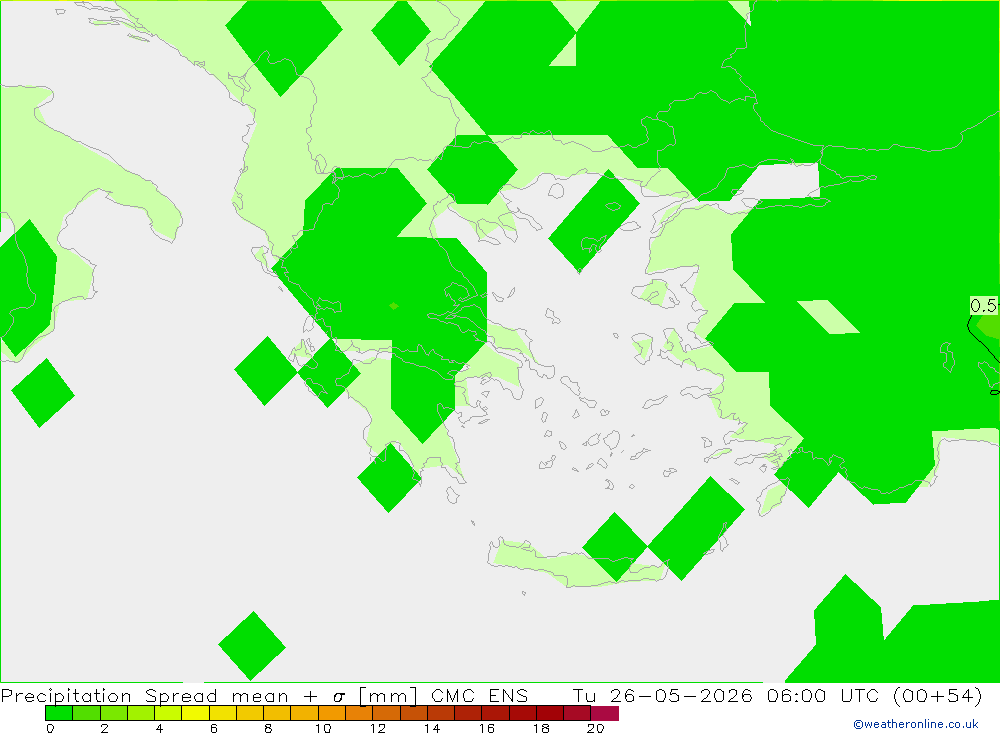Pick the last crimson legend swatch
The height and width of the screenshot is (733, 1000).
click(605, 713)
